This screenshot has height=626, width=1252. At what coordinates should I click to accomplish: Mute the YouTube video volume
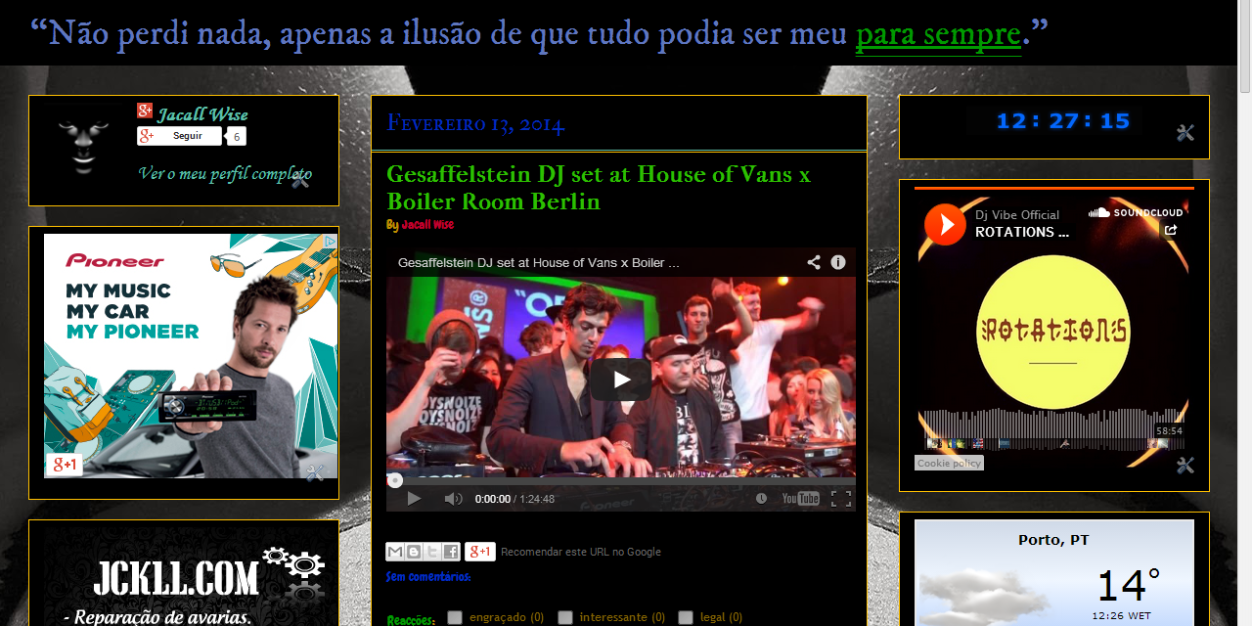click(x=453, y=498)
